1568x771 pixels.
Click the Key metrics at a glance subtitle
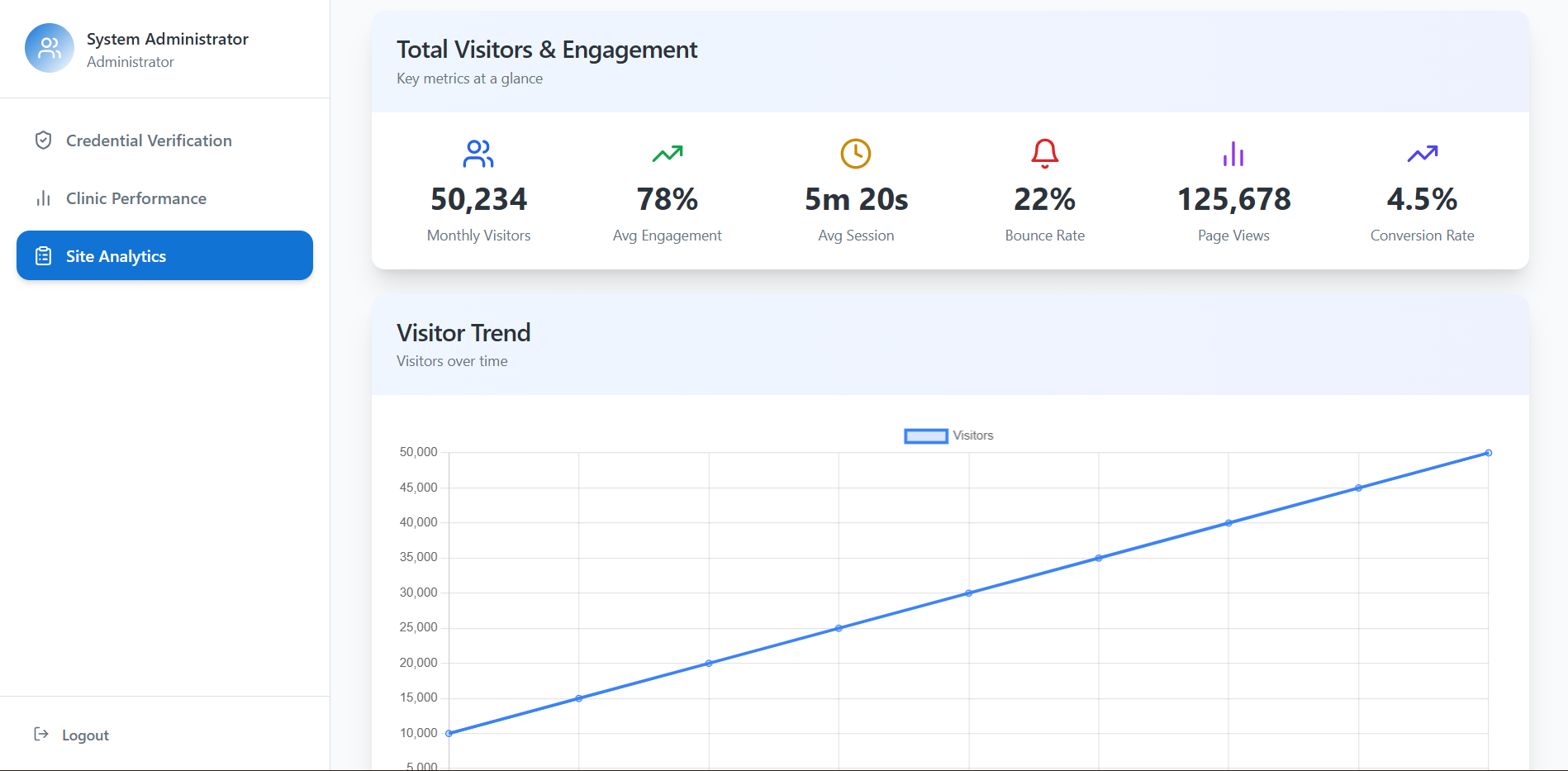(x=469, y=79)
